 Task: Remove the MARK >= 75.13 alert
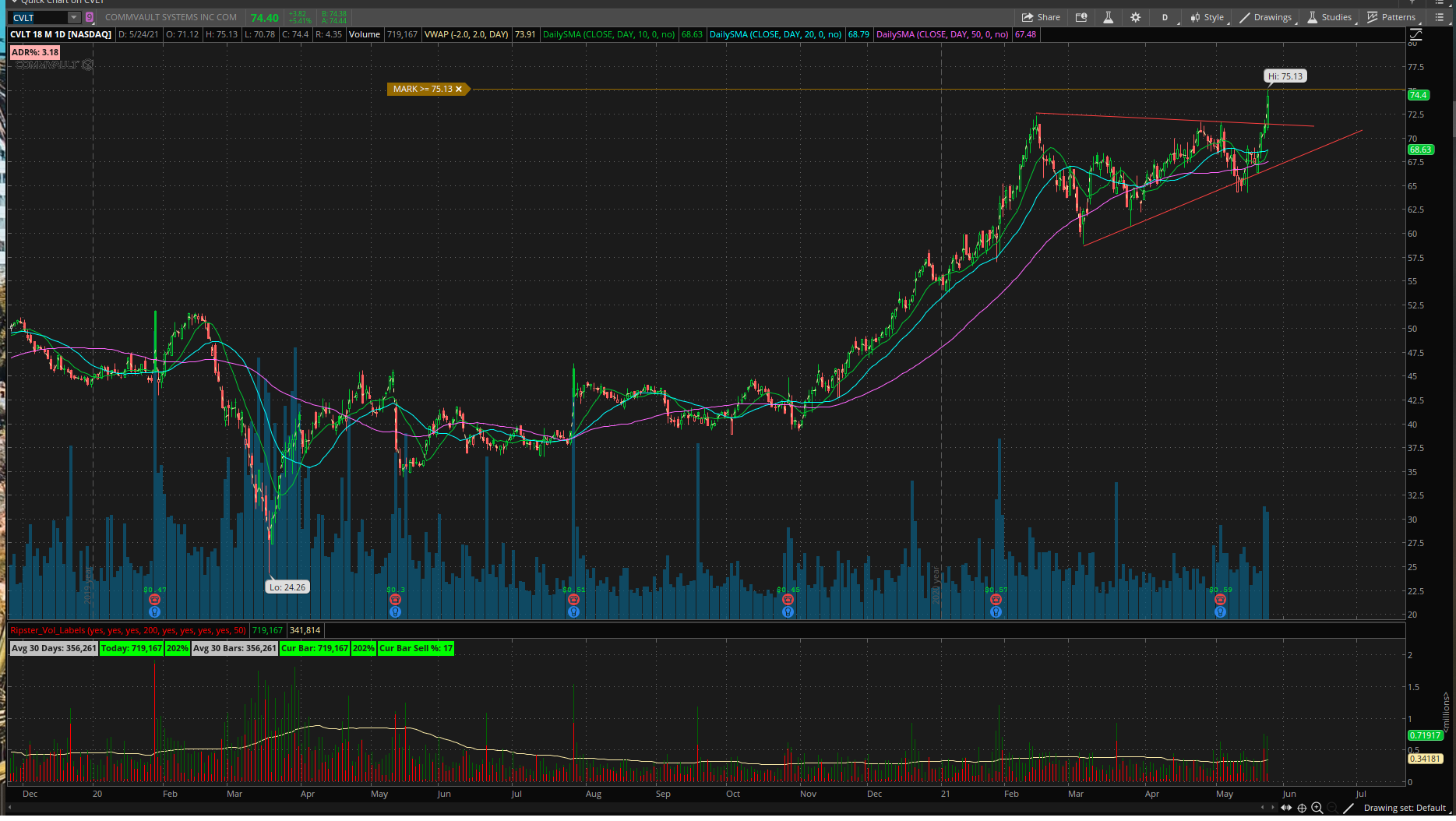tap(459, 89)
